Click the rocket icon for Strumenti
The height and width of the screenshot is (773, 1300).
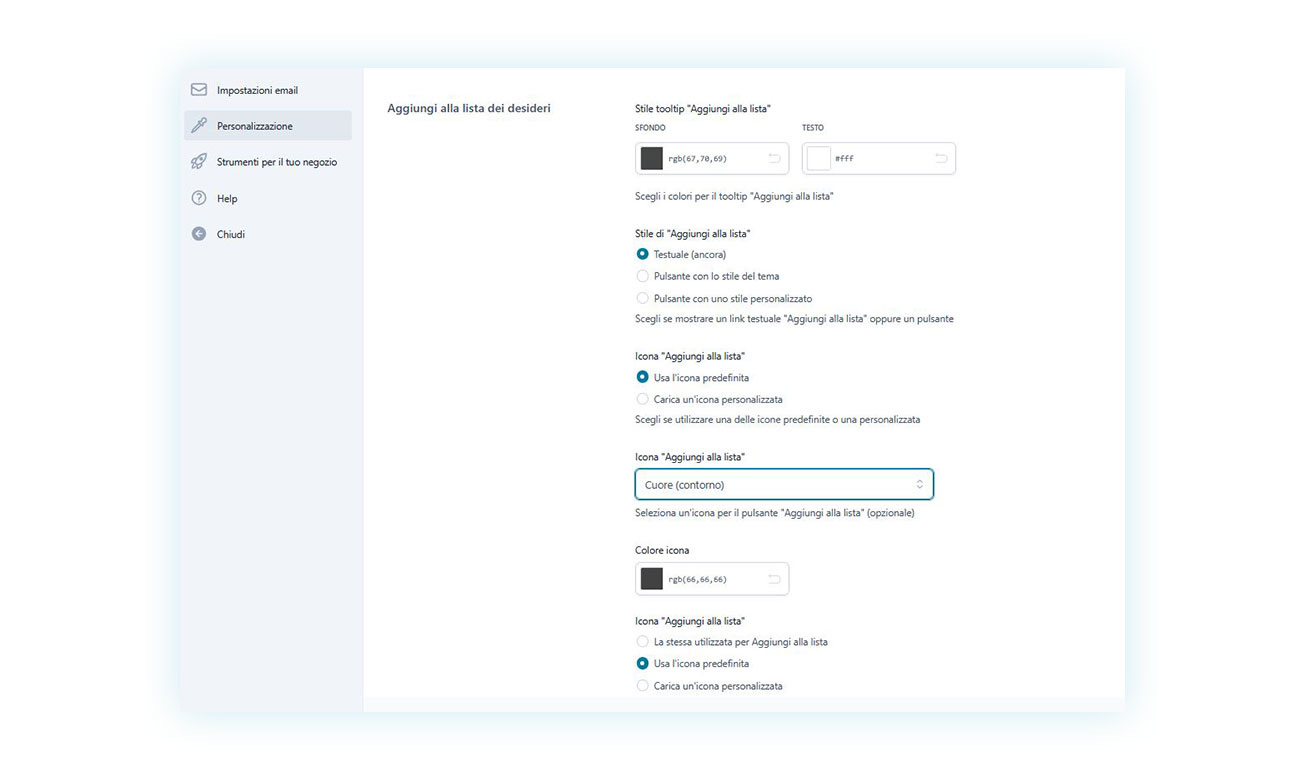tap(199, 162)
